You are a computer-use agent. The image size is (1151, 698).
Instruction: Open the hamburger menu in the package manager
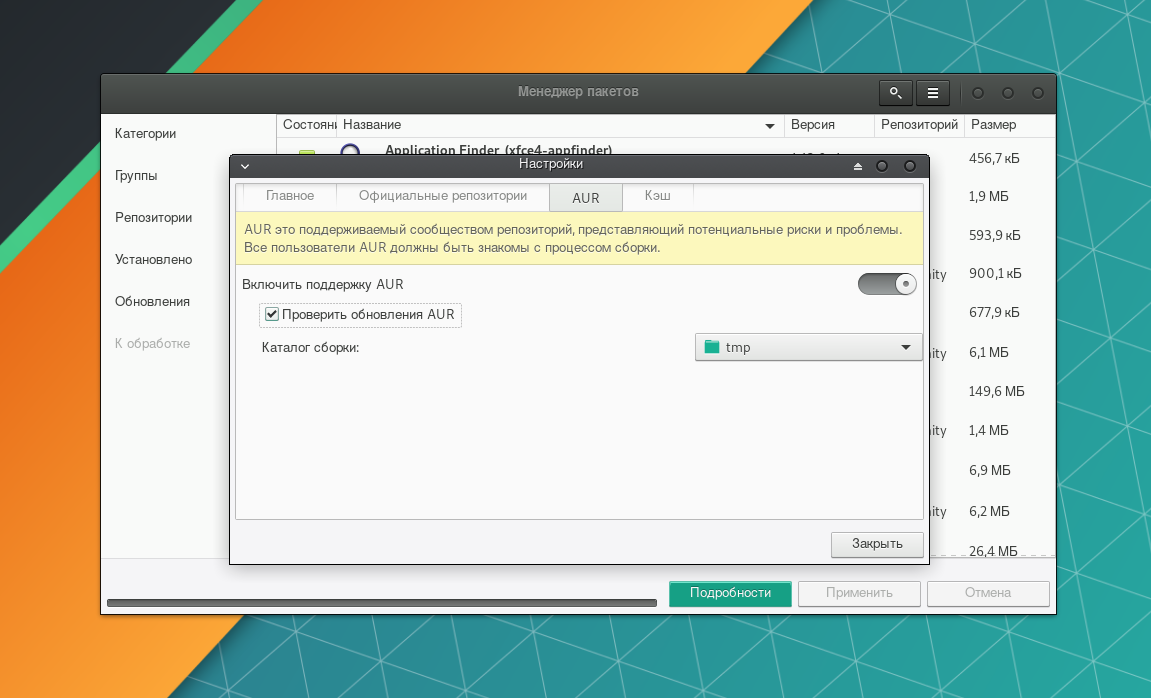click(933, 93)
